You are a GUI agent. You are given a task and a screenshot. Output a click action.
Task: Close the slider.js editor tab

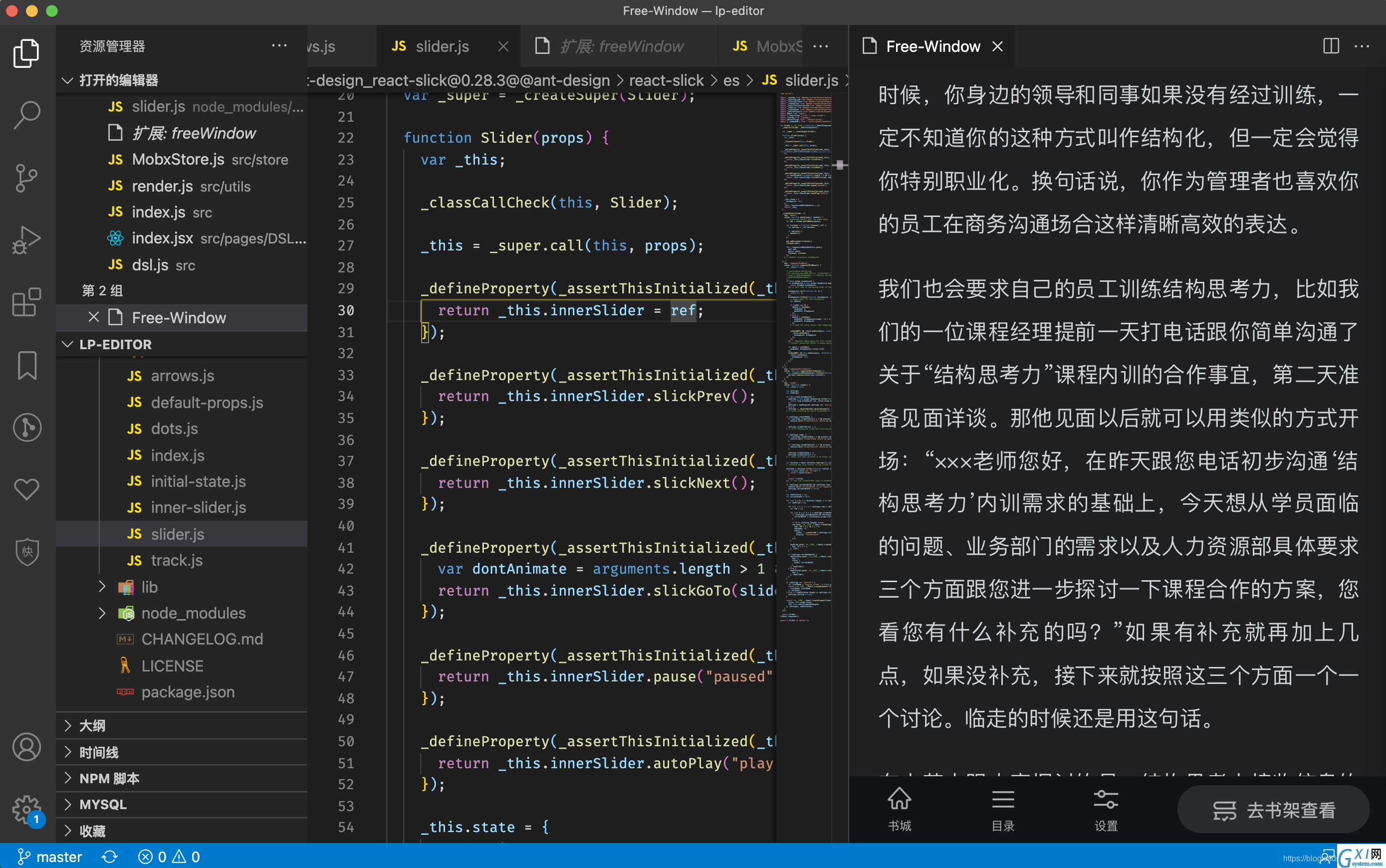click(503, 46)
